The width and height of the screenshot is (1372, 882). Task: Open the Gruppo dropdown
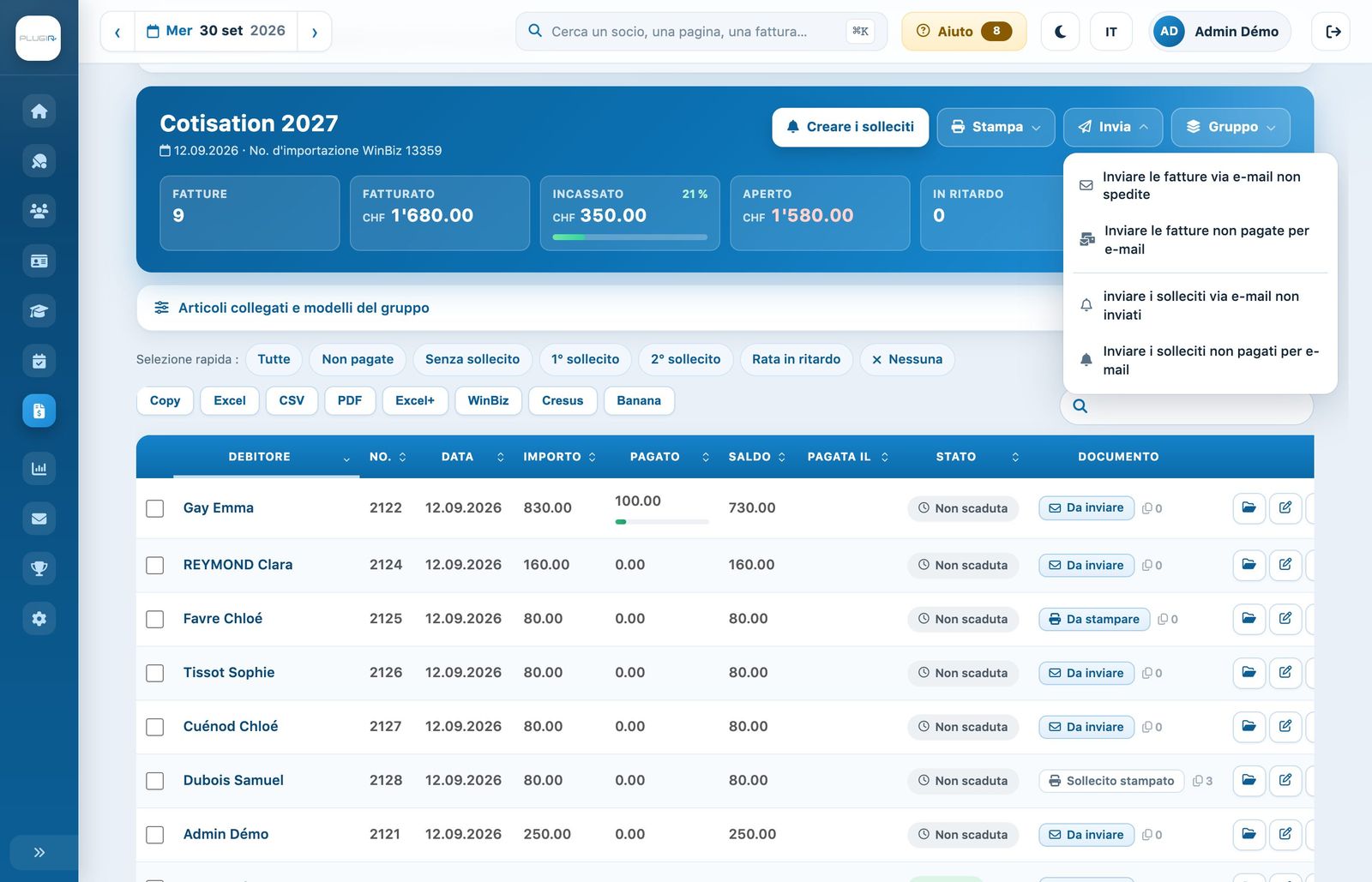1231,127
